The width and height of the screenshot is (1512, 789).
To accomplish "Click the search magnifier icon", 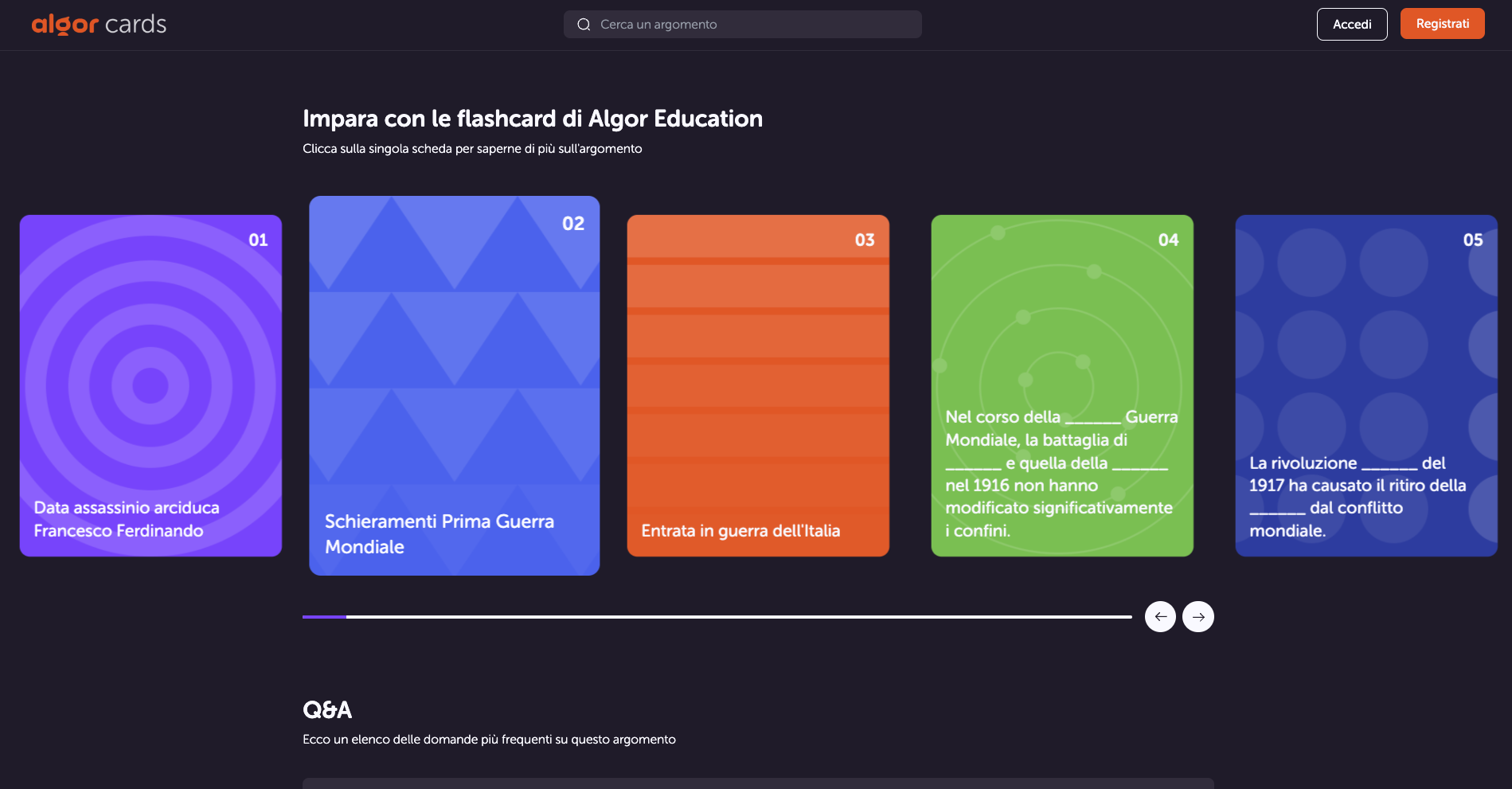I will (x=584, y=25).
